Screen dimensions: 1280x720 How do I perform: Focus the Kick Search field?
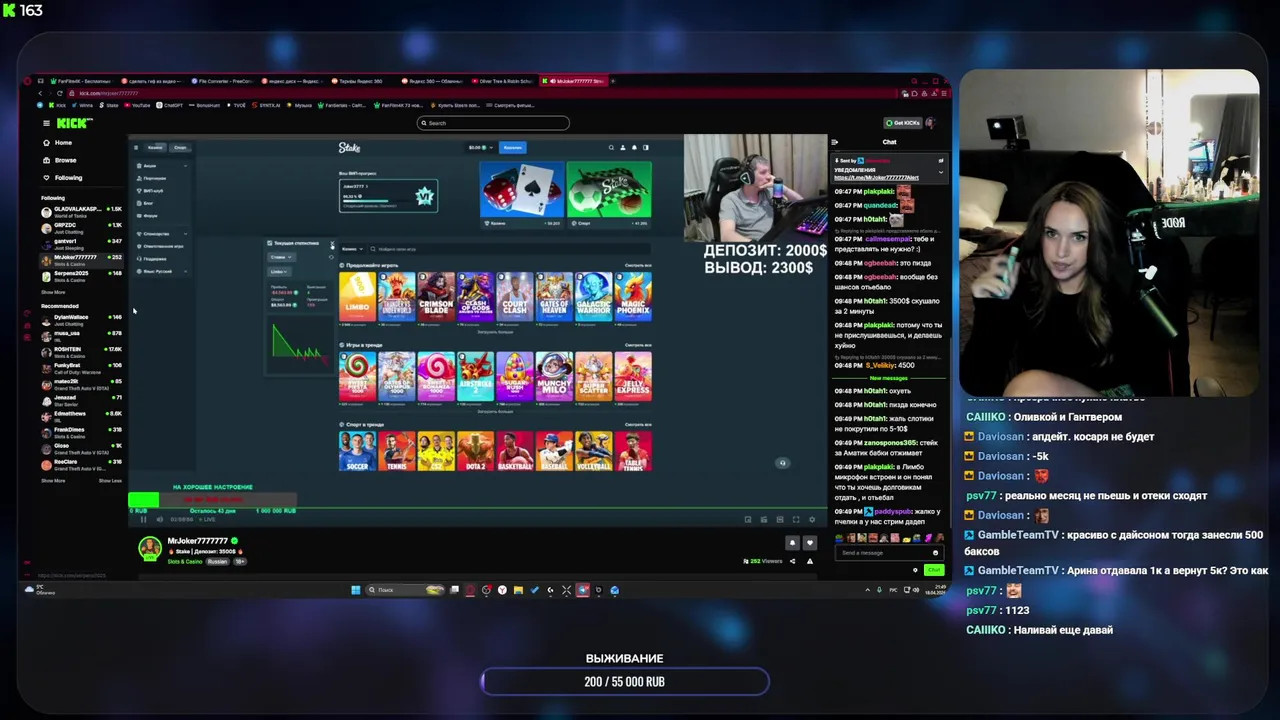pos(493,123)
